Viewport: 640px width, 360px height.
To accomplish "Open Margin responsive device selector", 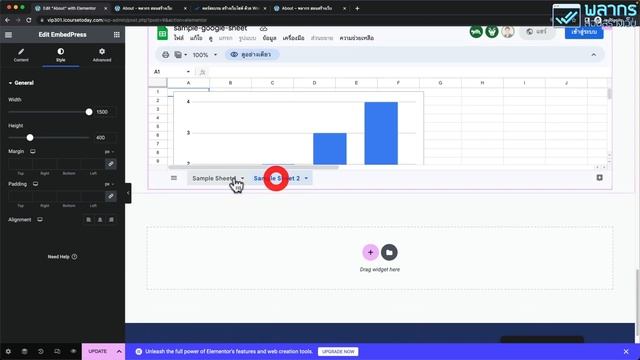I will tap(33, 151).
